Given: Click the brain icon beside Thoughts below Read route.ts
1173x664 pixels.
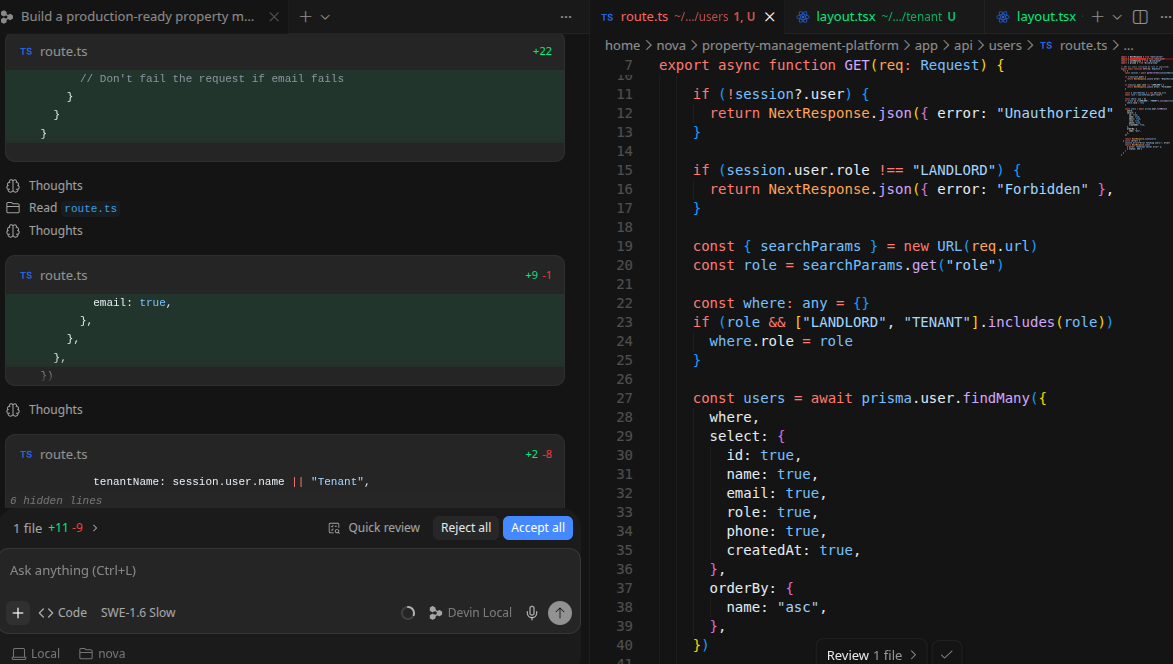Looking at the screenshot, I should pos(13,231).
